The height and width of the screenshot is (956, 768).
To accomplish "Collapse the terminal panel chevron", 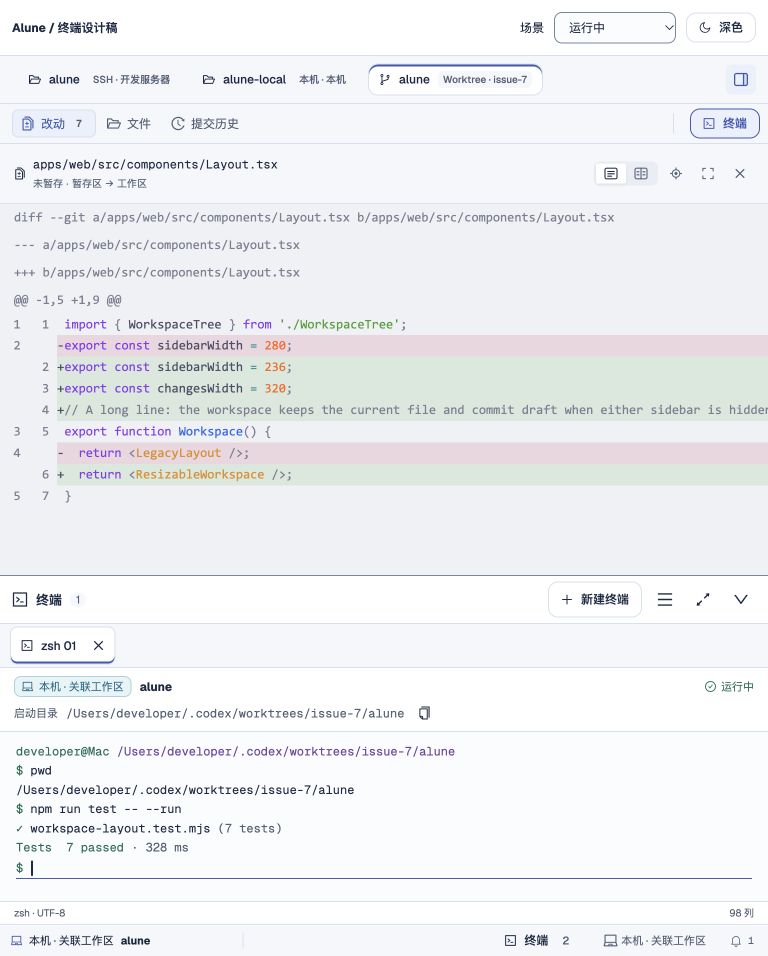I will (741, 599).
